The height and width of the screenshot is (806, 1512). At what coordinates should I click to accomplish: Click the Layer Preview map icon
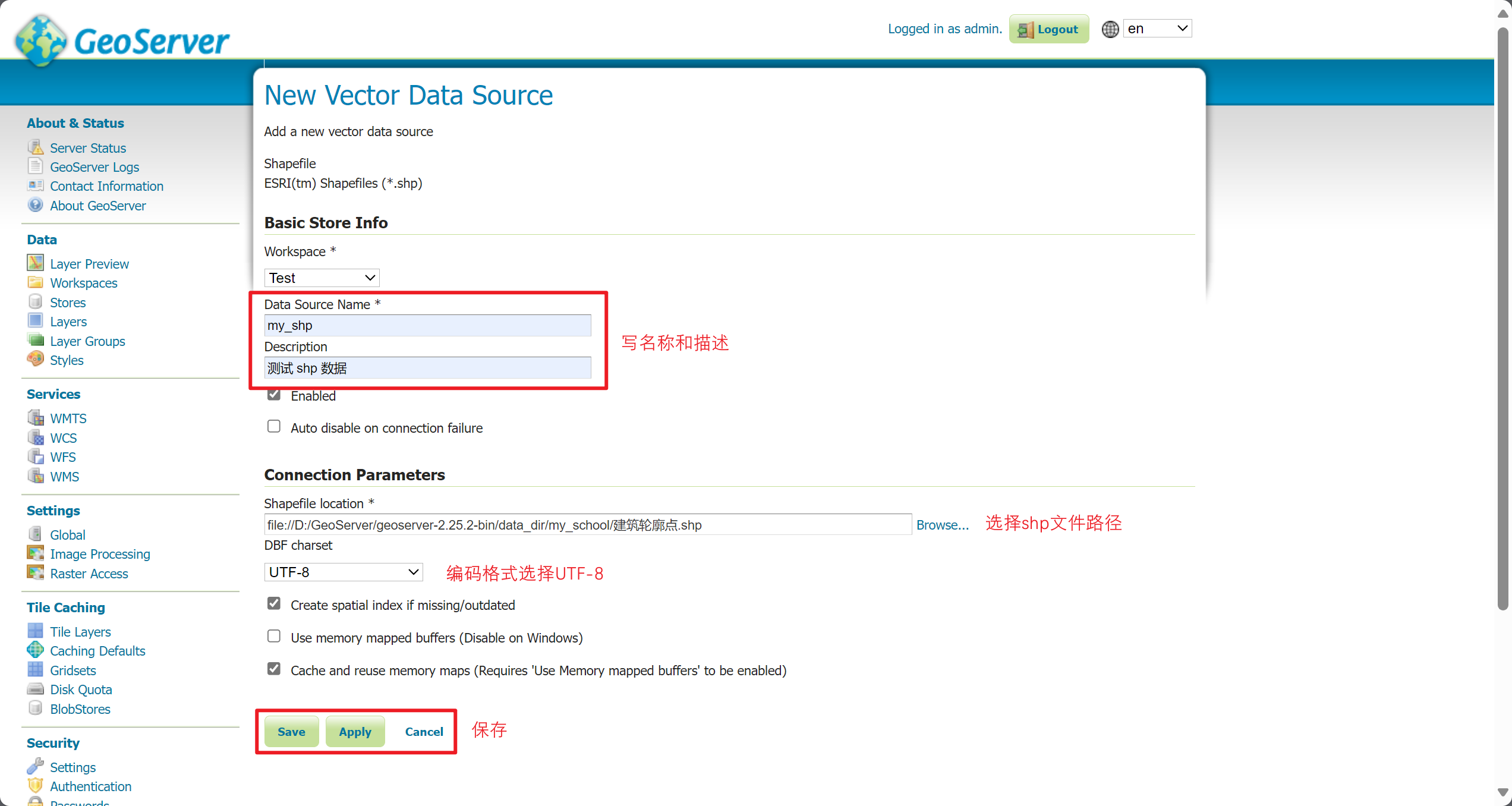click(36, 263)
